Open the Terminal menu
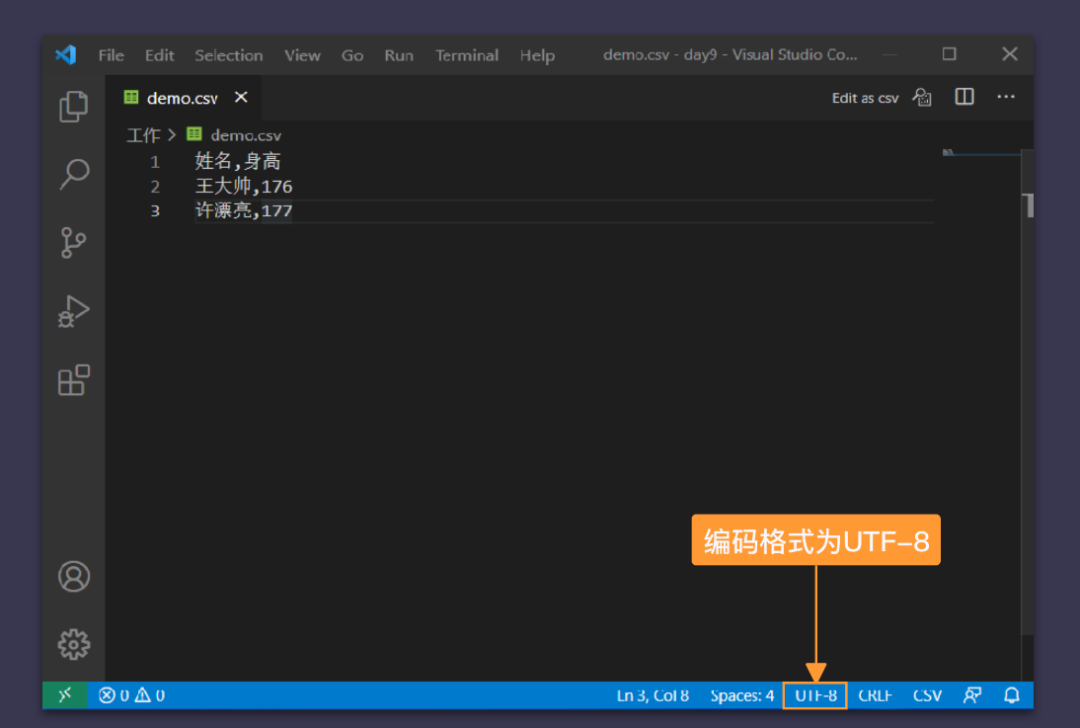Image resolution: width=1080 pixels, height=728 pixels. tap(466, 56)
